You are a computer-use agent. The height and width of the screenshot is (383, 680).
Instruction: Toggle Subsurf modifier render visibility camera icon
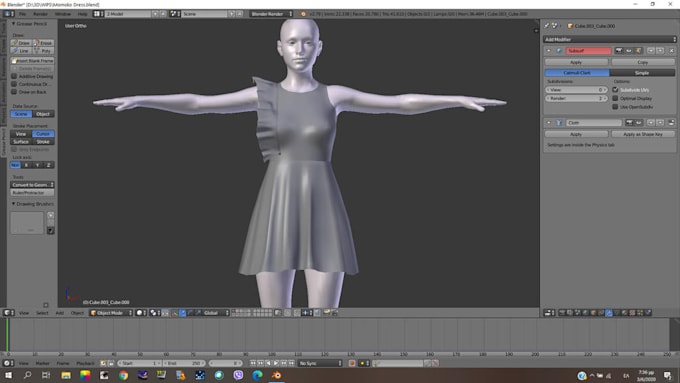619,51
